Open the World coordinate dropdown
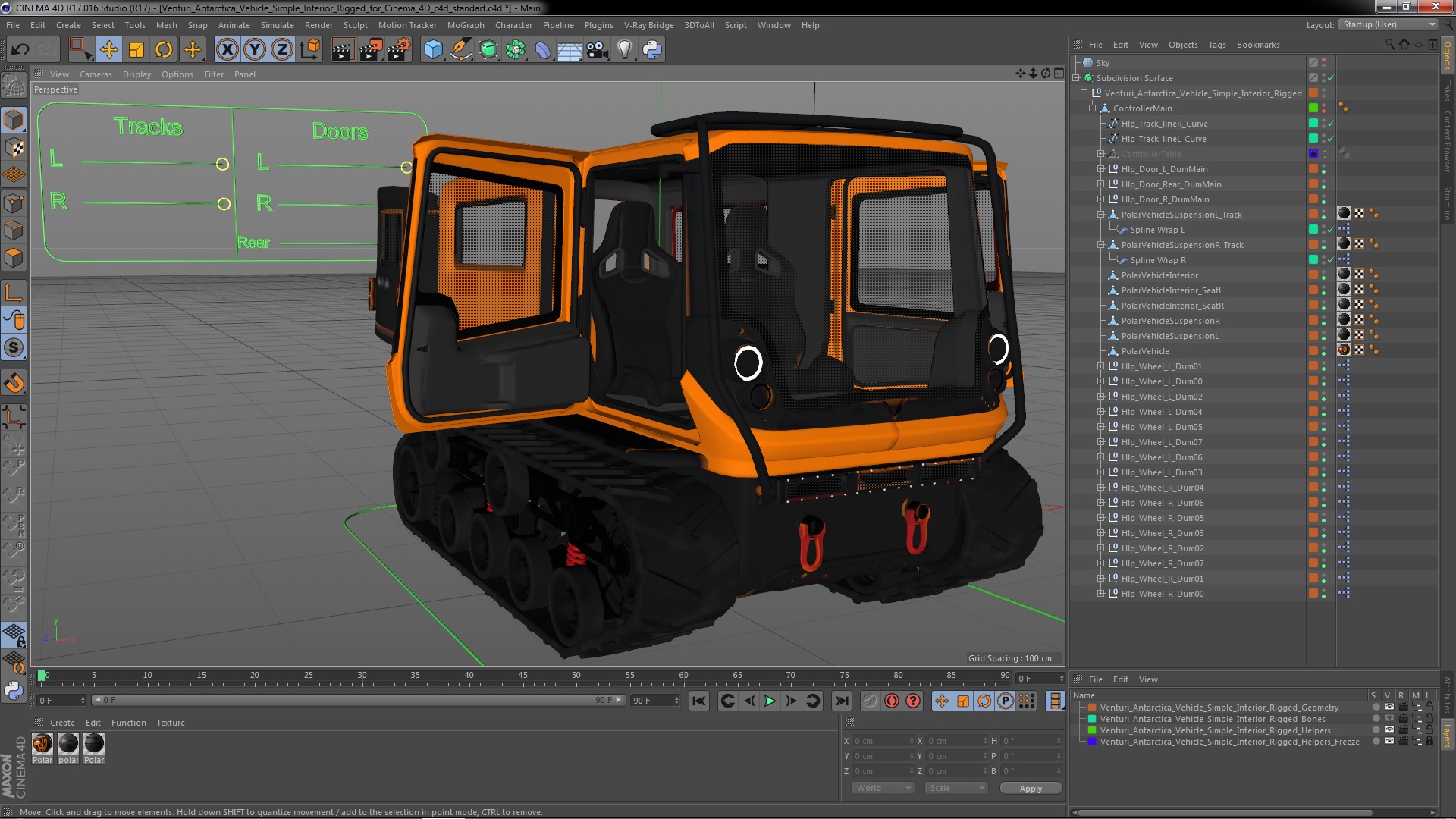This screenshot has height=819, width=1456. pyautogui.click(x=883, y=789)
